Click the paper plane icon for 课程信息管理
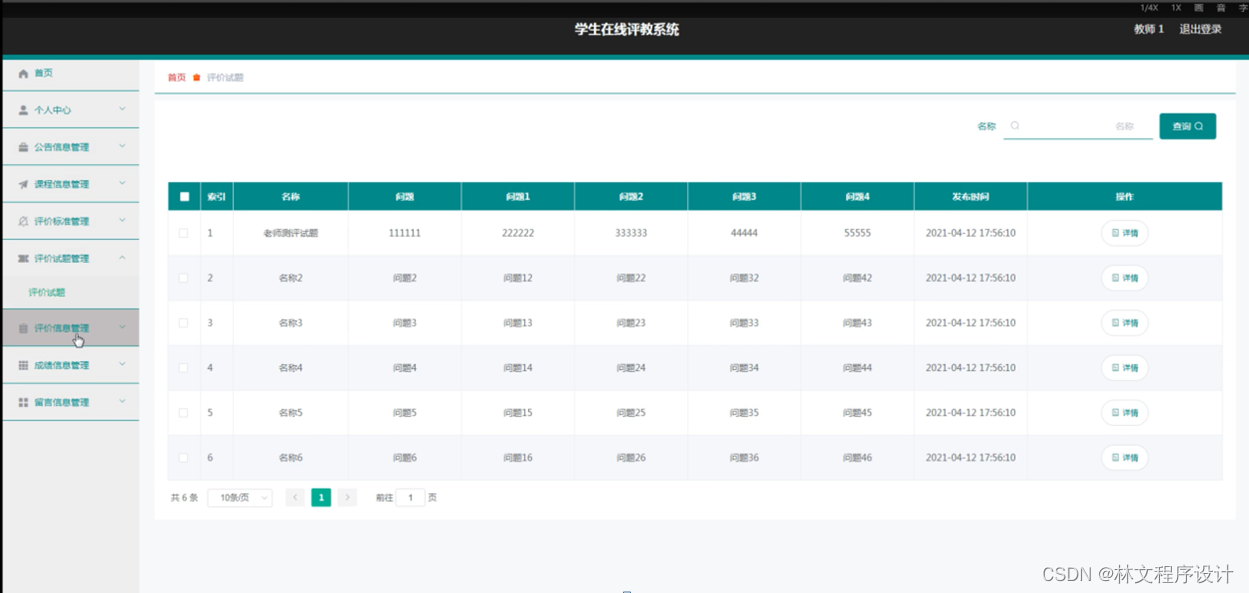The image size is (1249, 593). click(x=24, y=184)
